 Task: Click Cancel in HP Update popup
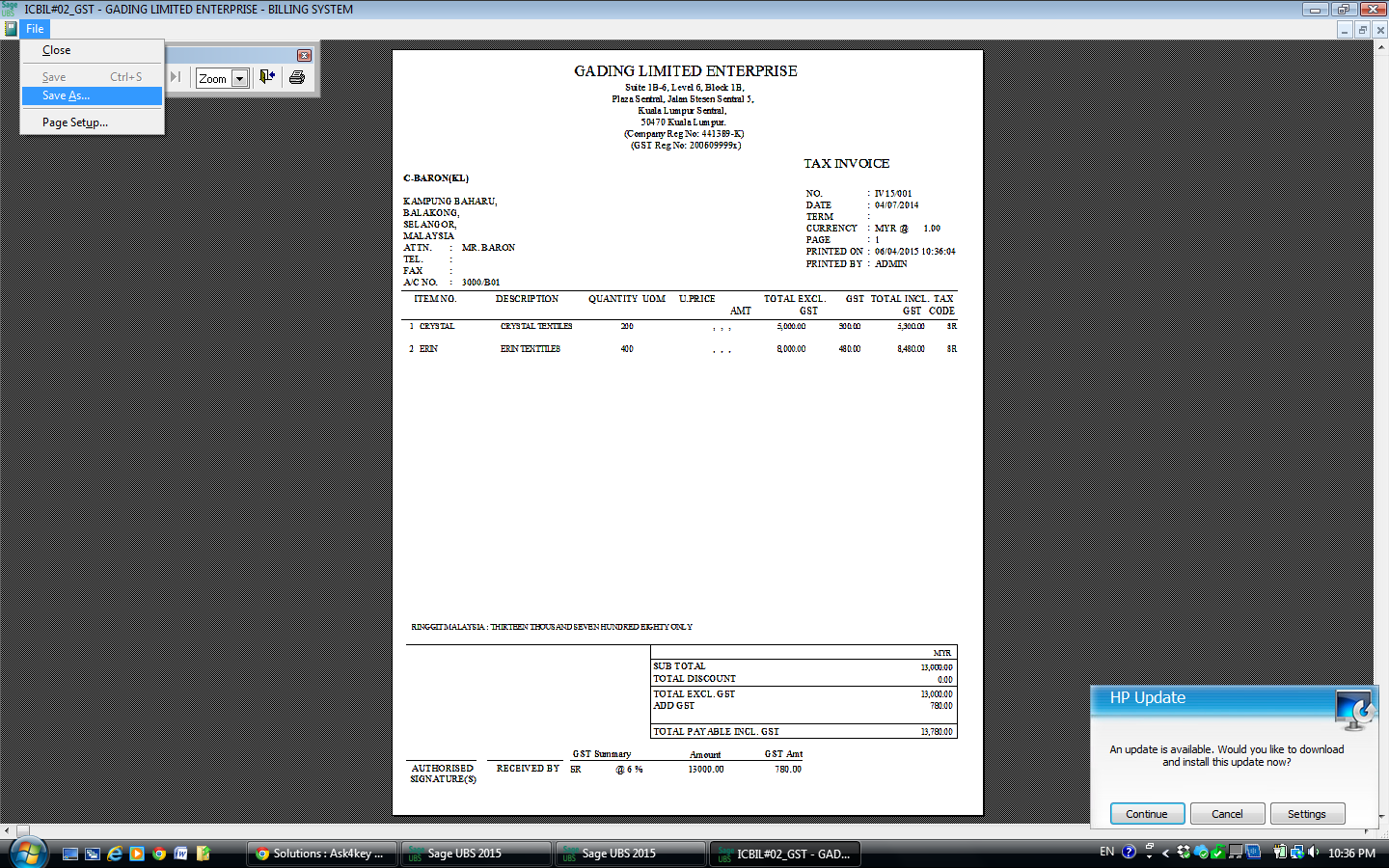pyautogui.click(x=1227, y=814)
